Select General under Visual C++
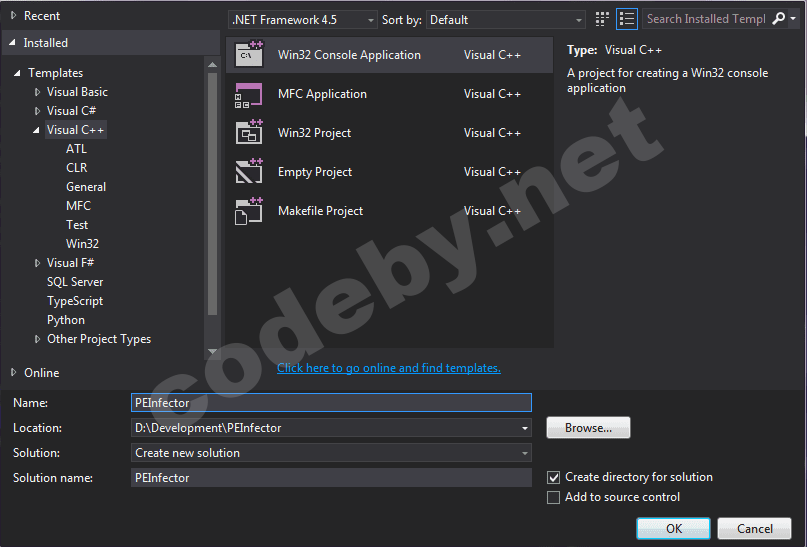This screenshot has height=547, width=807. (x=86, y=187)
